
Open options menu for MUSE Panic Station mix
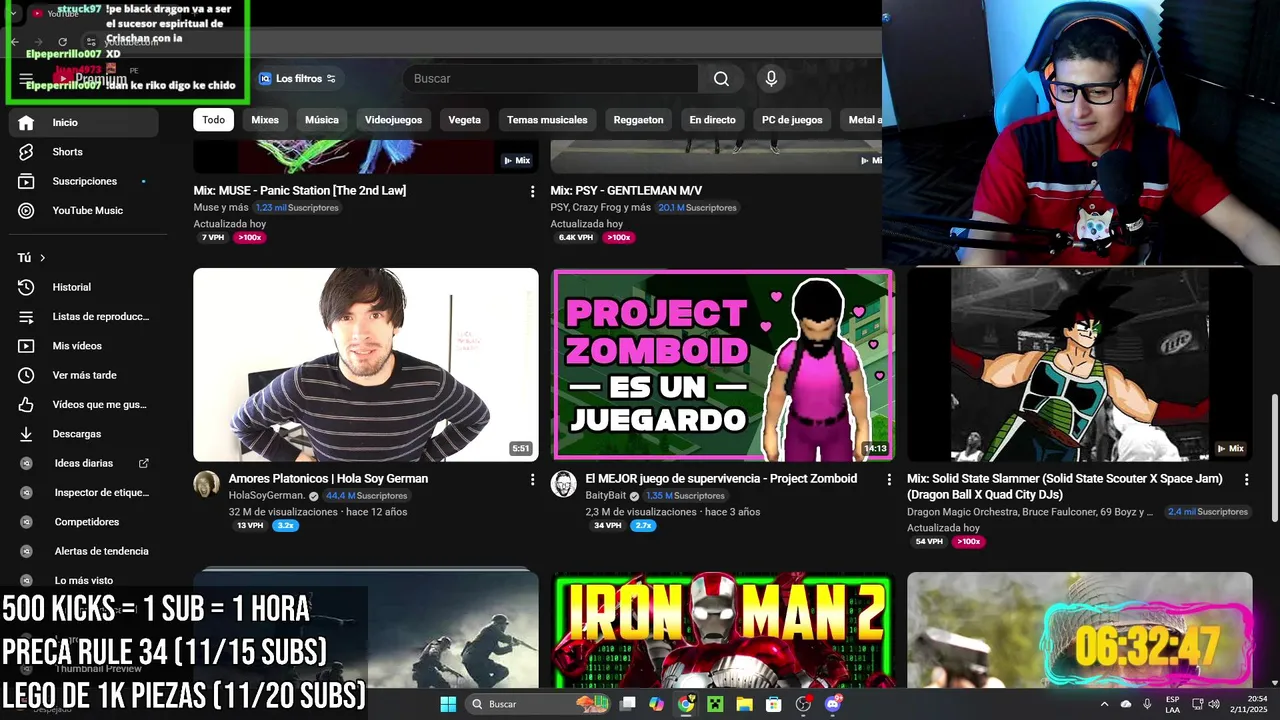532,191
